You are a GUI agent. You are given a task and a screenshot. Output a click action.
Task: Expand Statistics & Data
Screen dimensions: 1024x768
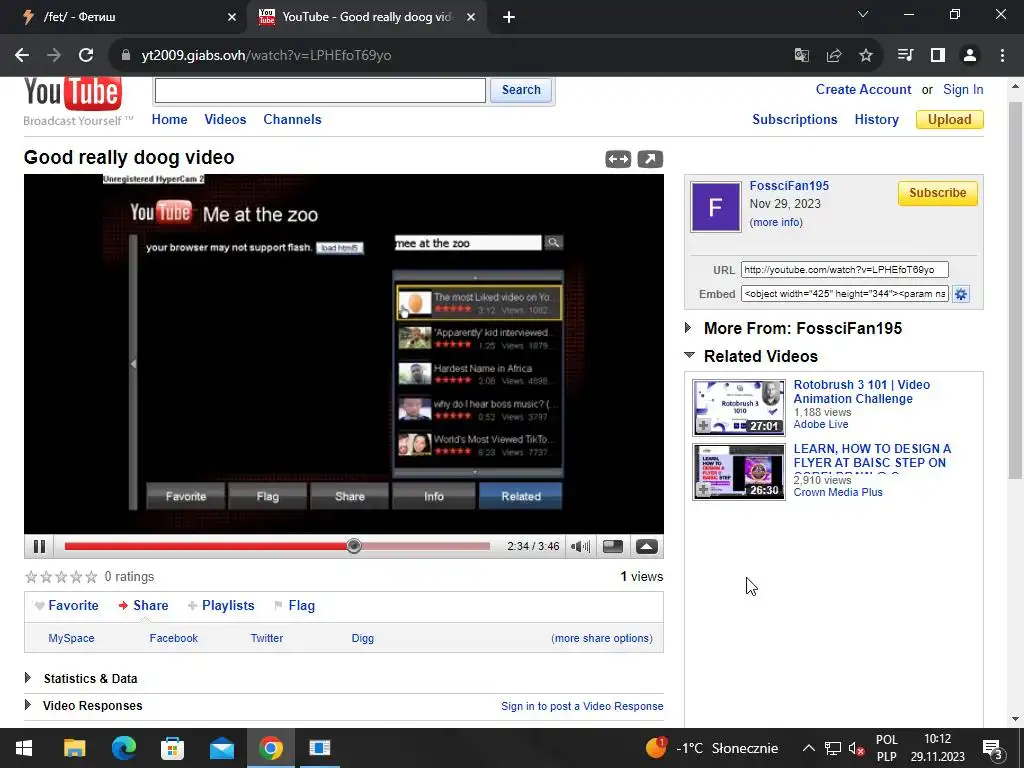pyautogui.click(x=27, y=678)
